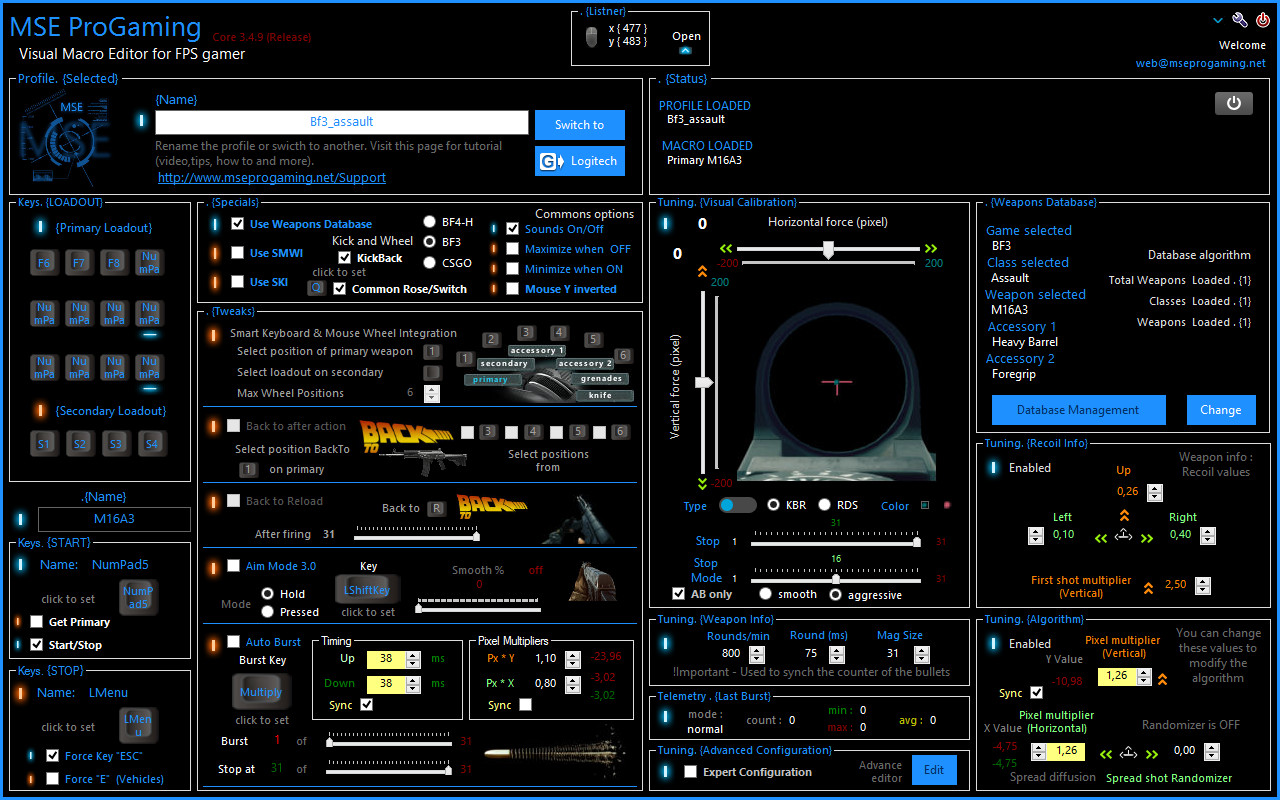Click the blue indicator in Visual Calibration

coord(667,223)
